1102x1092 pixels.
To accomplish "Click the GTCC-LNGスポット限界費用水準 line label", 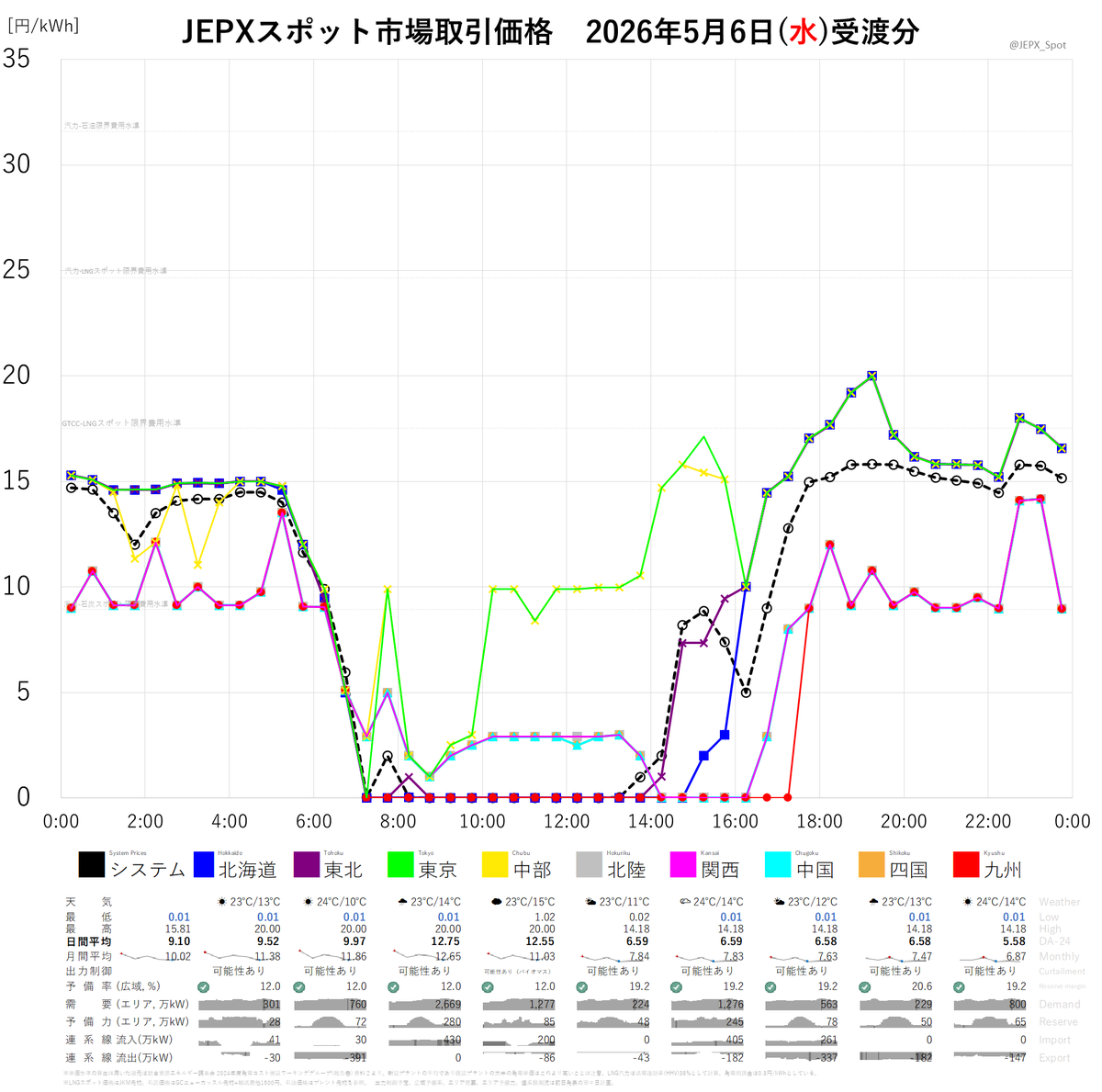I will [121, 423].
